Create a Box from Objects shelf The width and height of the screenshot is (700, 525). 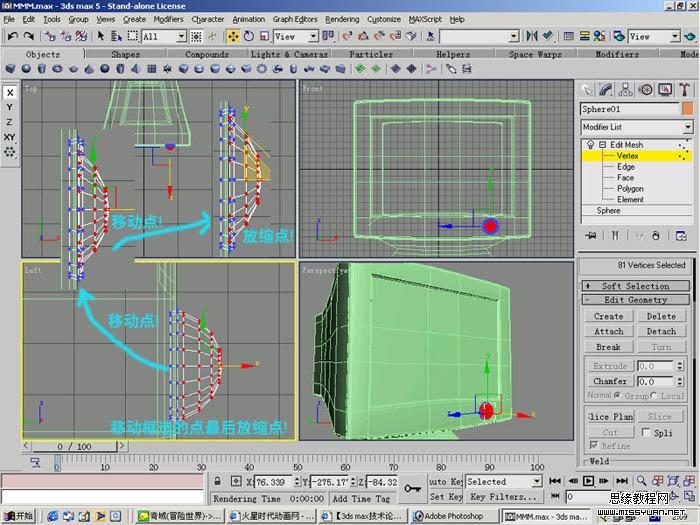pyautogui.click(x=11, y=69)
